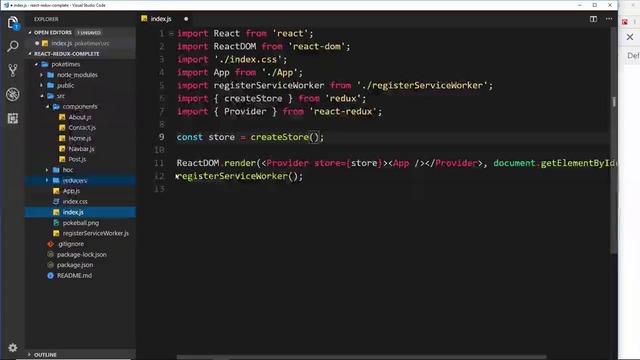The height and width of the screenshot is (360, 640).
Task: Open the Explorer view in activity bar
Action: [13, 23]
